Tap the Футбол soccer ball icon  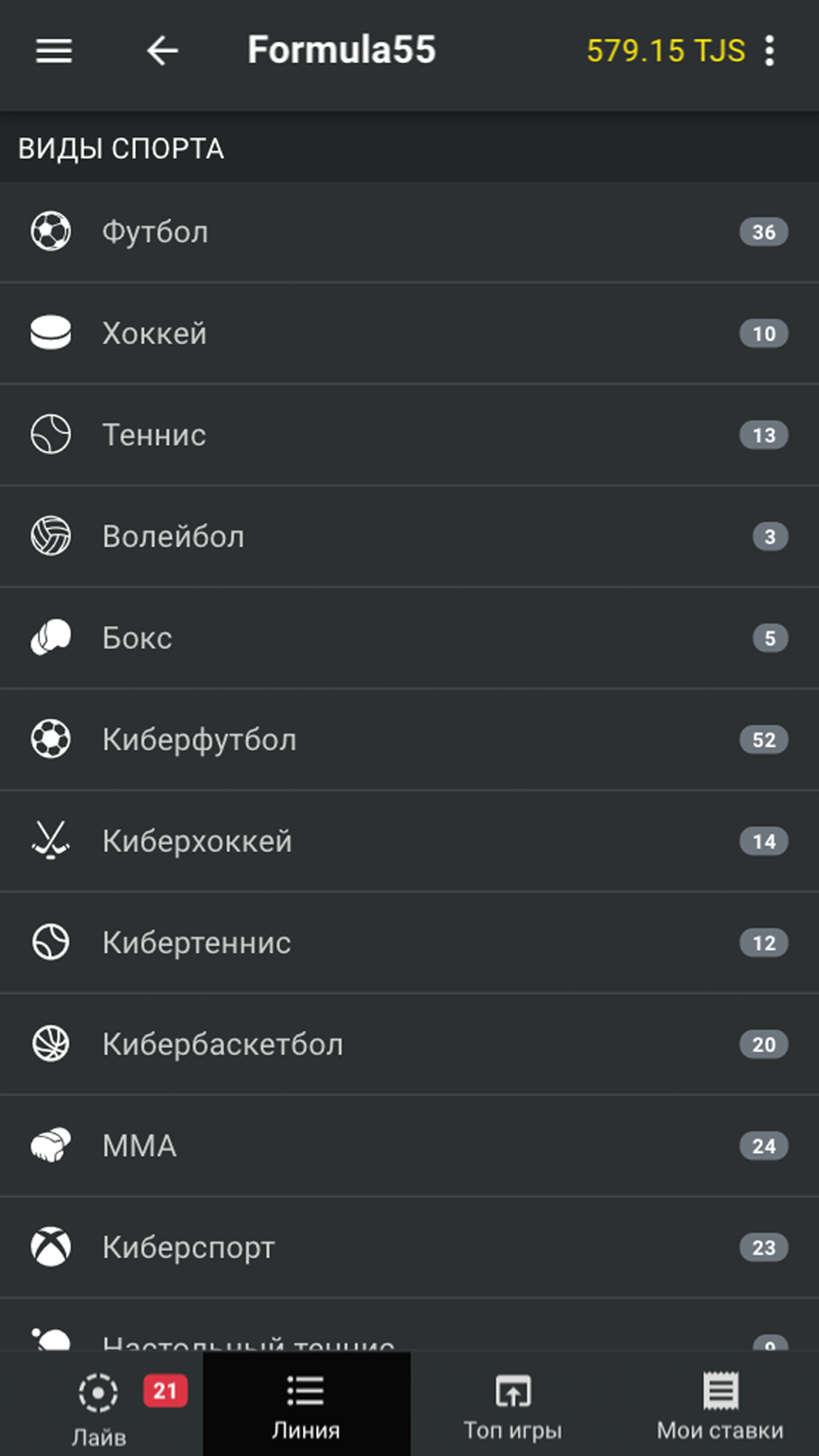(51, 232)
